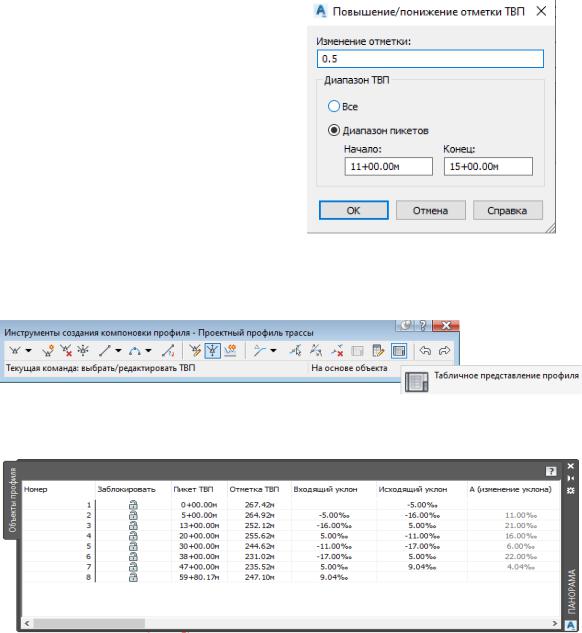Click the Autodesk 'A' icon at Panorama corner
The width and height of the screenshot is (582, 633).
571,625
